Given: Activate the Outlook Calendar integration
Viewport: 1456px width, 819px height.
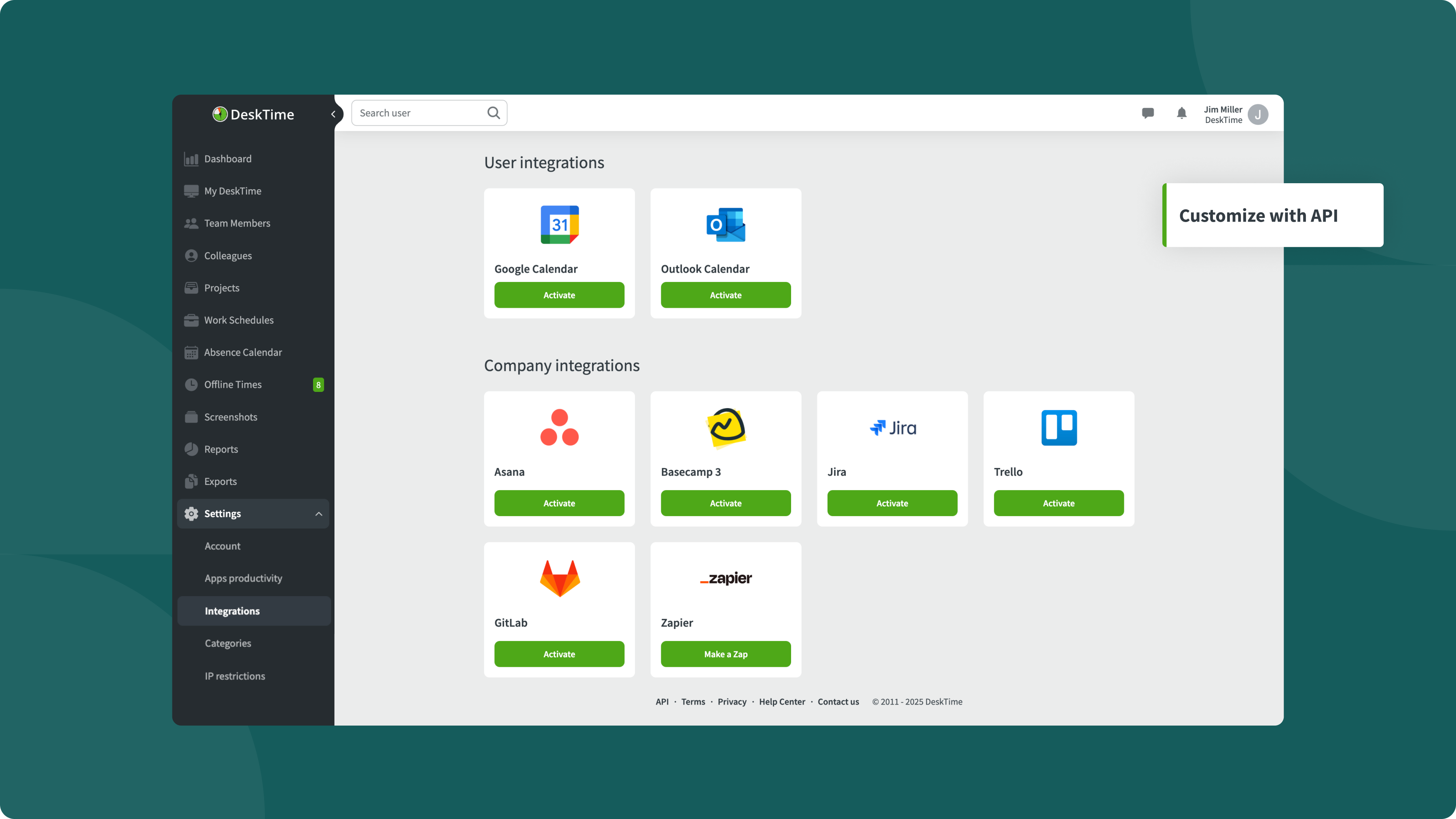Looking at the screenshot, I should click(x=725, y=295).
